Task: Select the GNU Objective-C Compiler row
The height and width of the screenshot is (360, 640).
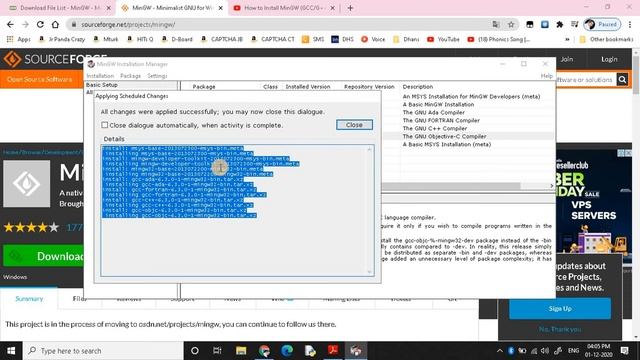Action: pyautogui.click(x=444, y=136)
